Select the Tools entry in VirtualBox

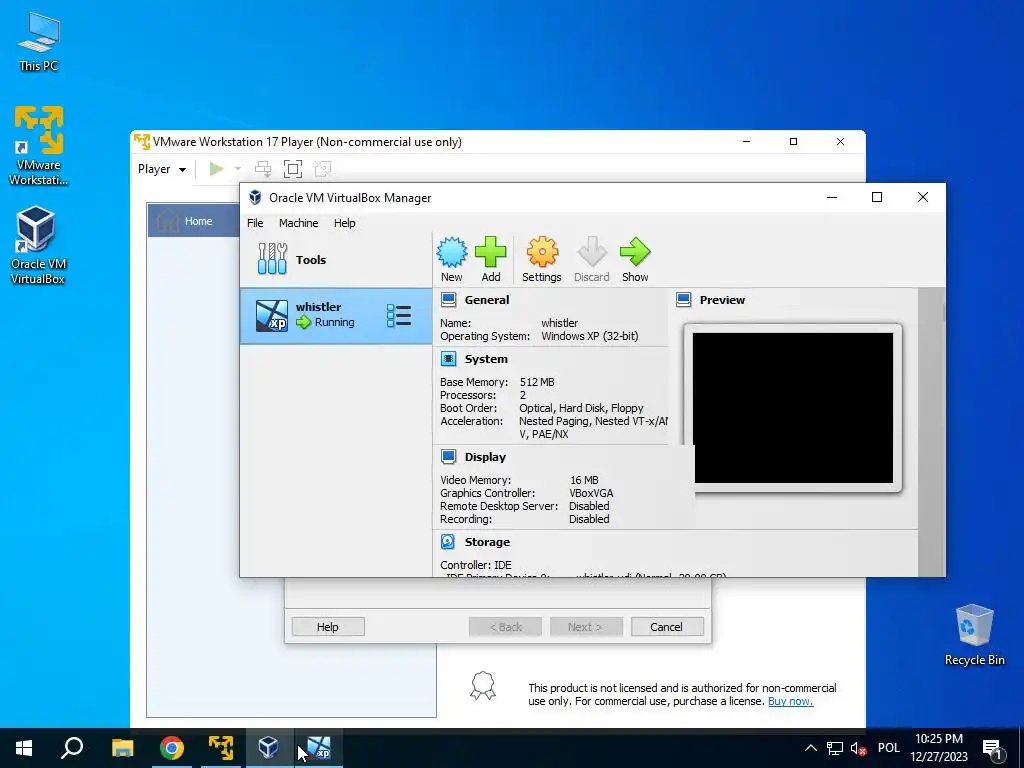(336, 259)
